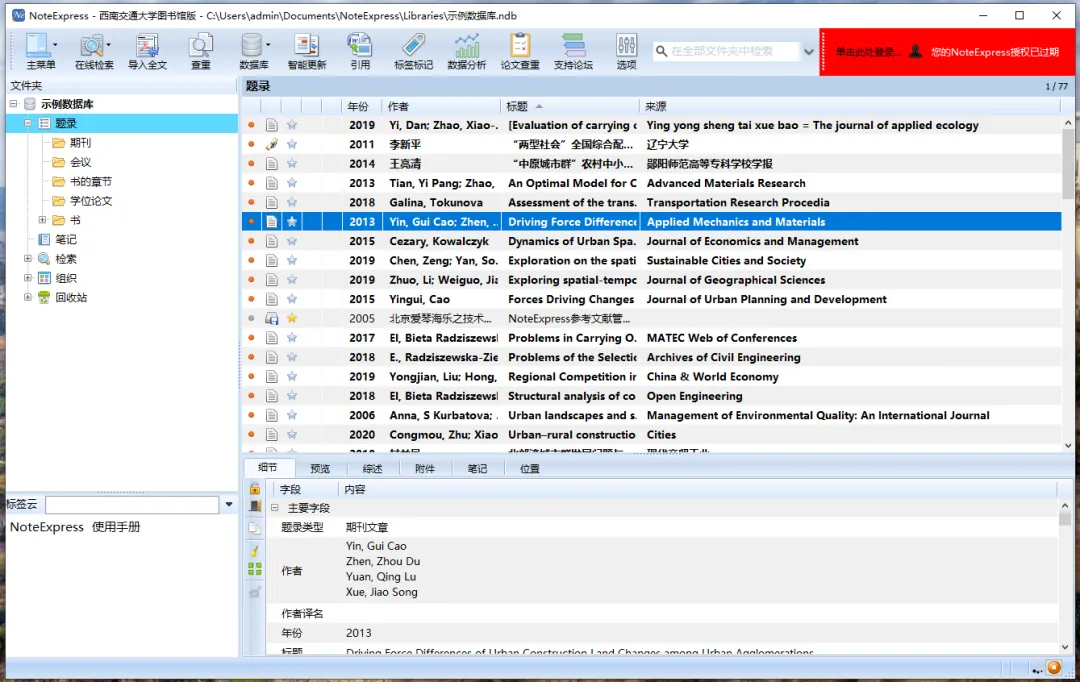Switch to the 综述 tab
The height and width of the screenshot is (682, 1080).
[373, 468]
